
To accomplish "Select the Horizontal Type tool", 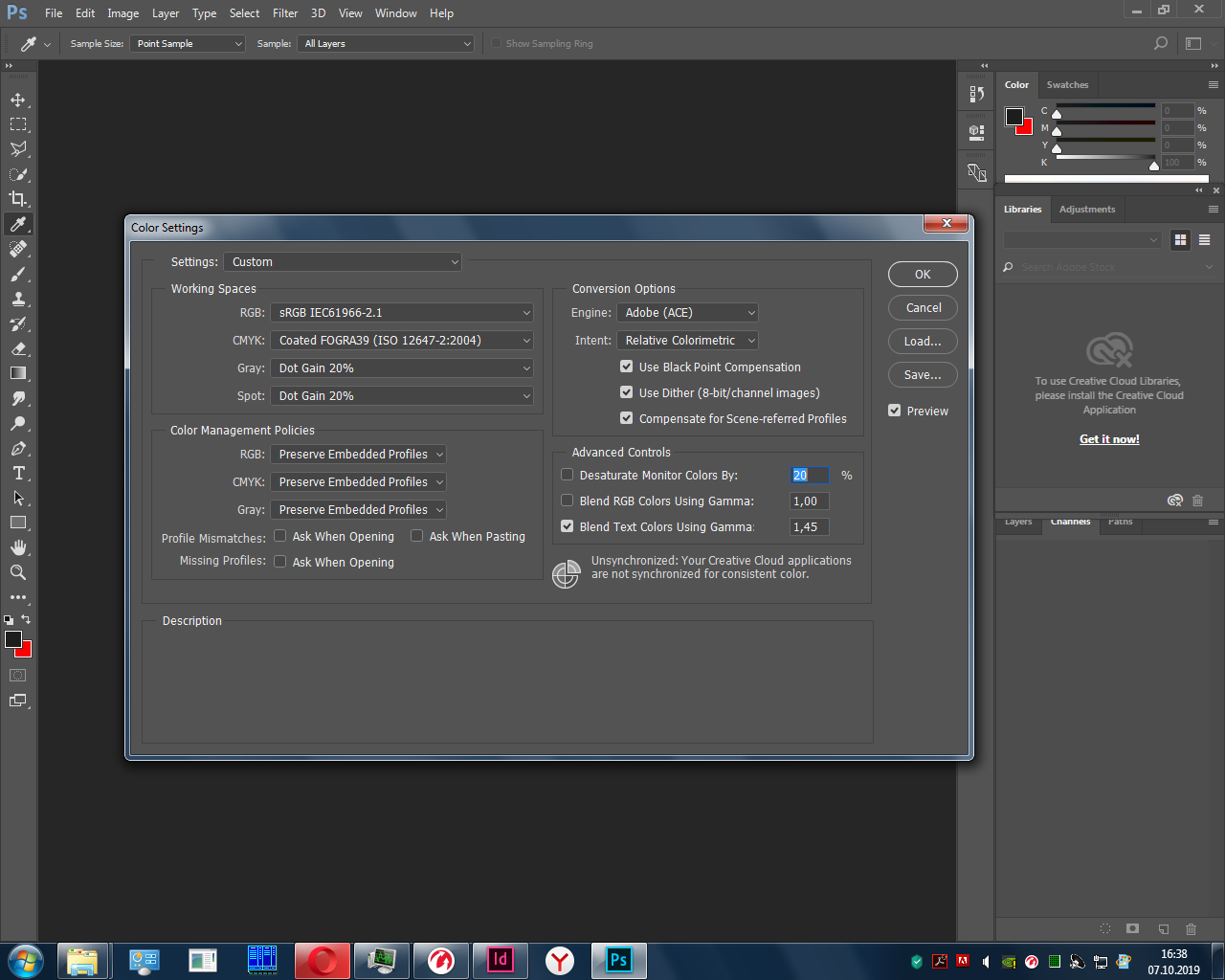I will [18, 473].
